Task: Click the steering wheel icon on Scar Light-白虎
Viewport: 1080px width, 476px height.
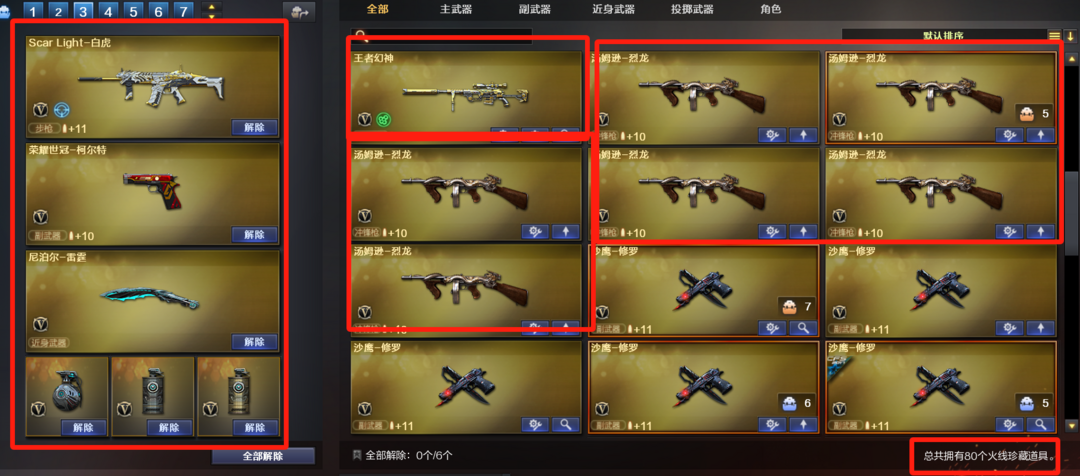Action: tap(61, 109)
